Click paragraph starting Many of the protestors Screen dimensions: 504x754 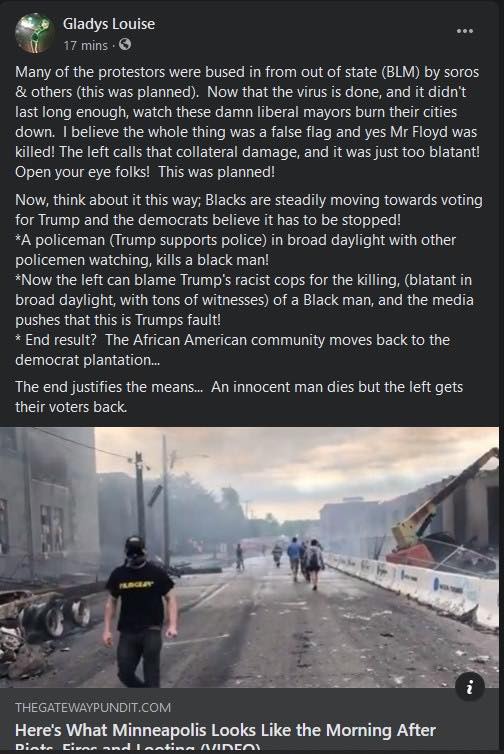[248, 122]
